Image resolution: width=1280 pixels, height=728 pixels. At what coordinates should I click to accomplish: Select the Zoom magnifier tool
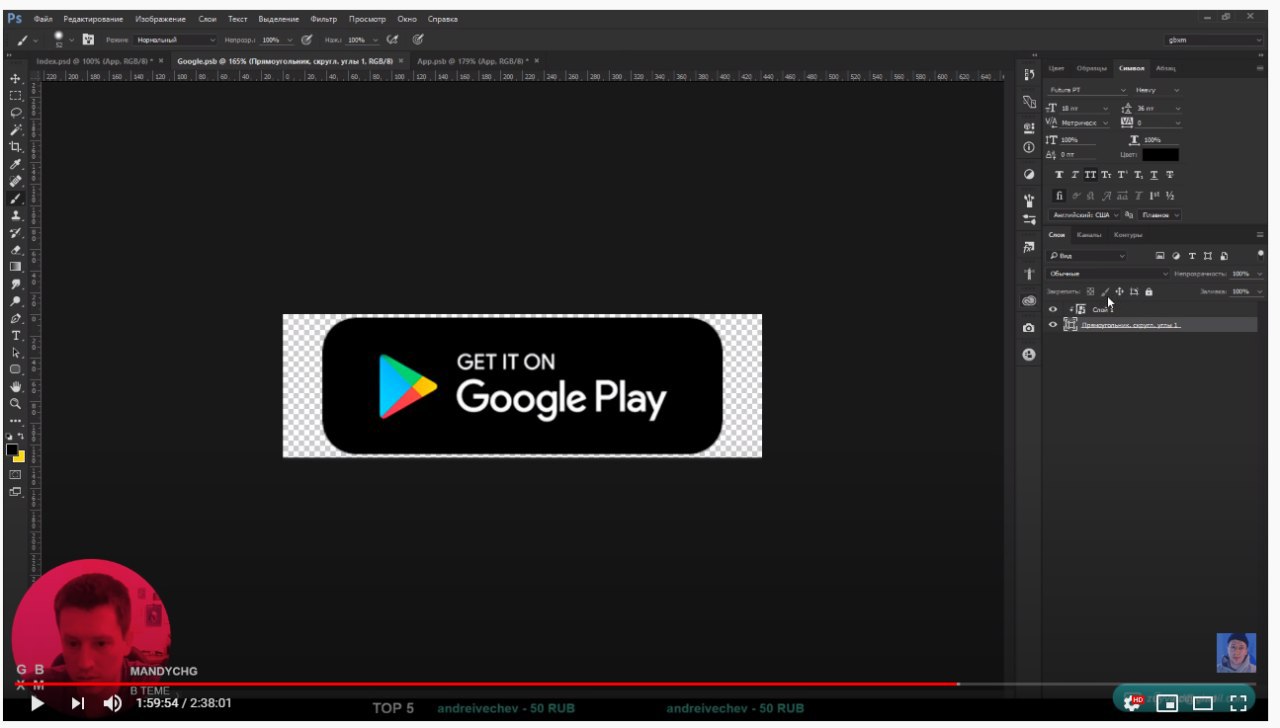[15, 403]
